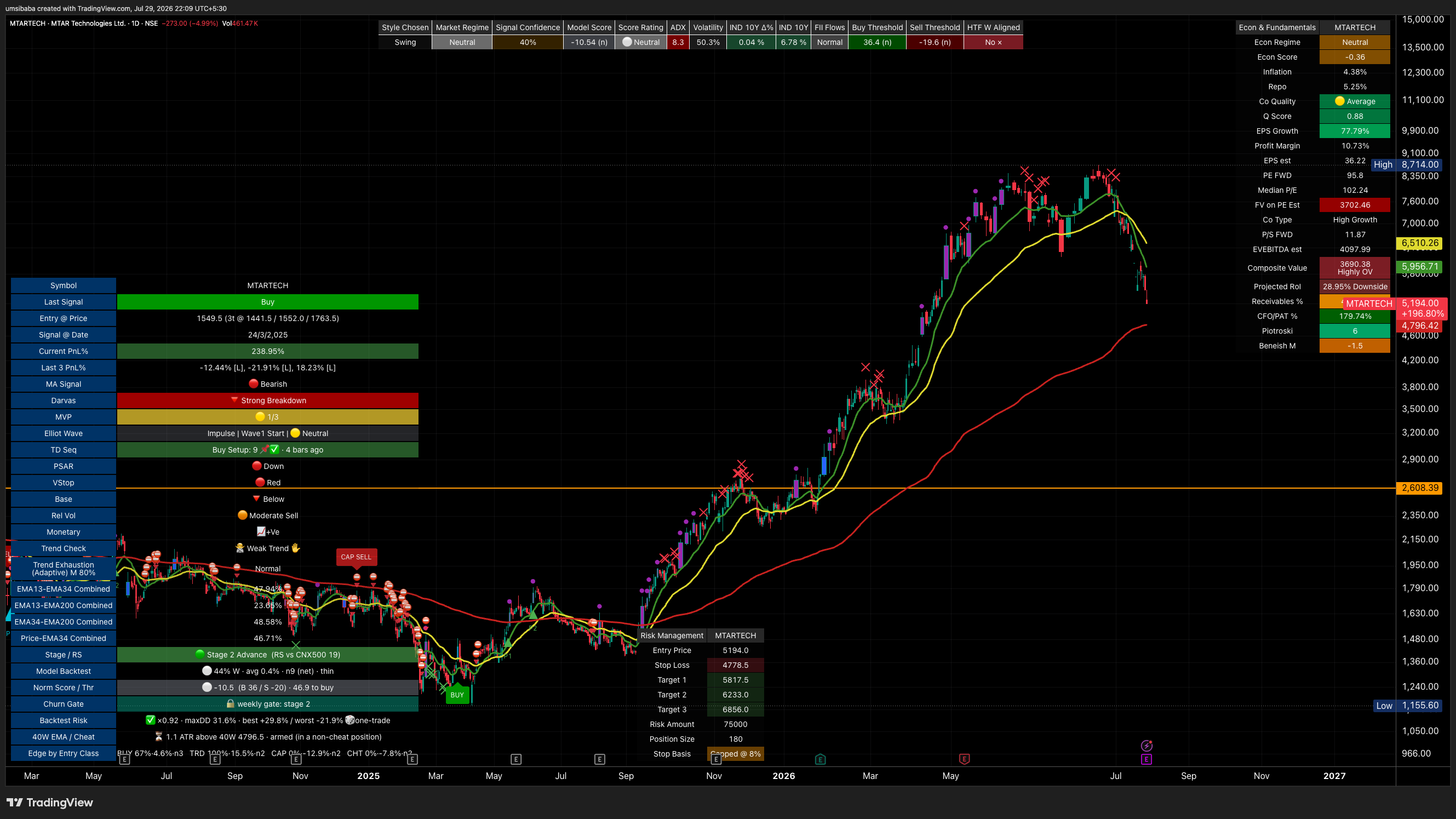Image resolution: width=1456 pixels, height=819 pixels.
Task: Click the Co Quality Average cell
Action: (x=1355, y=101)
